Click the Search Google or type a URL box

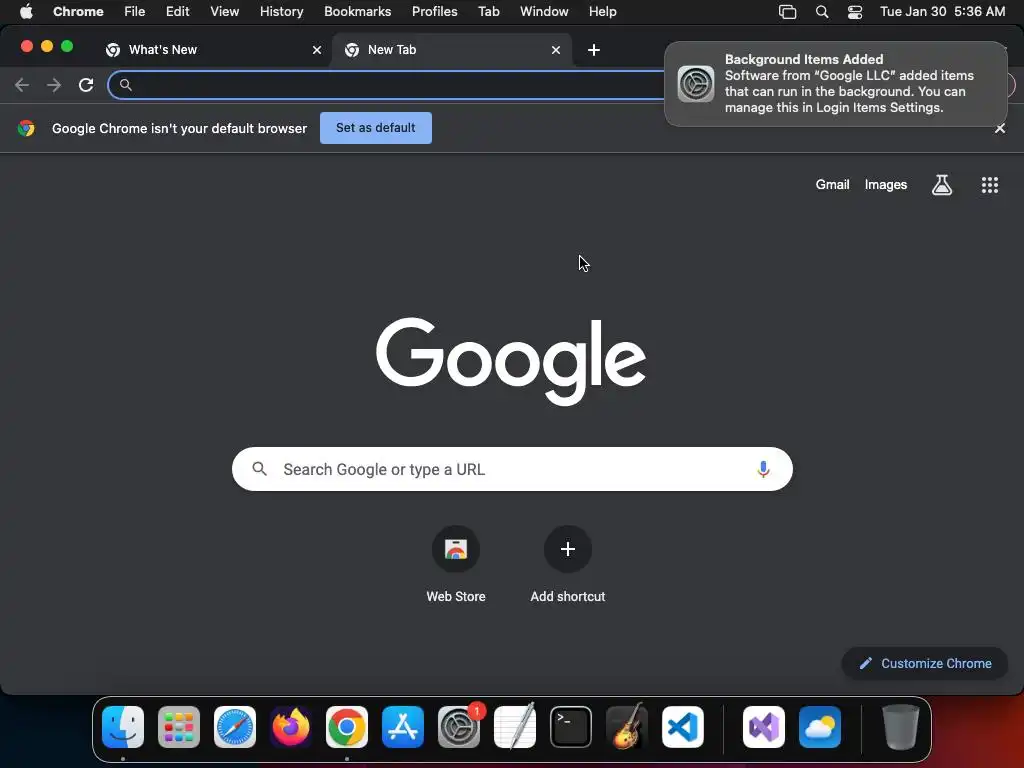[512, 469]
